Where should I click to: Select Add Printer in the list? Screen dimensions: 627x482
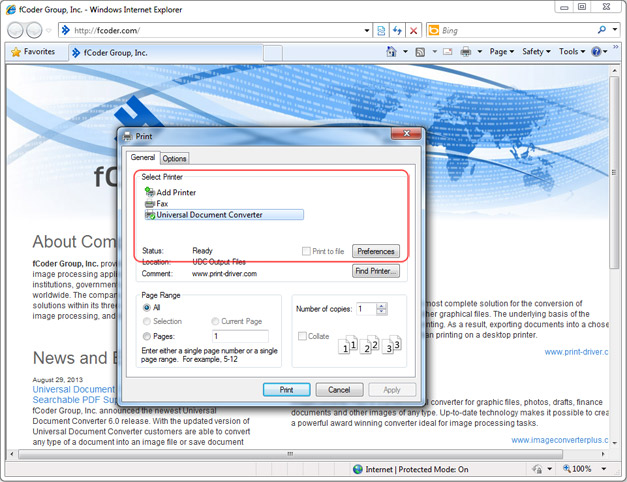[x=171, y=192]
